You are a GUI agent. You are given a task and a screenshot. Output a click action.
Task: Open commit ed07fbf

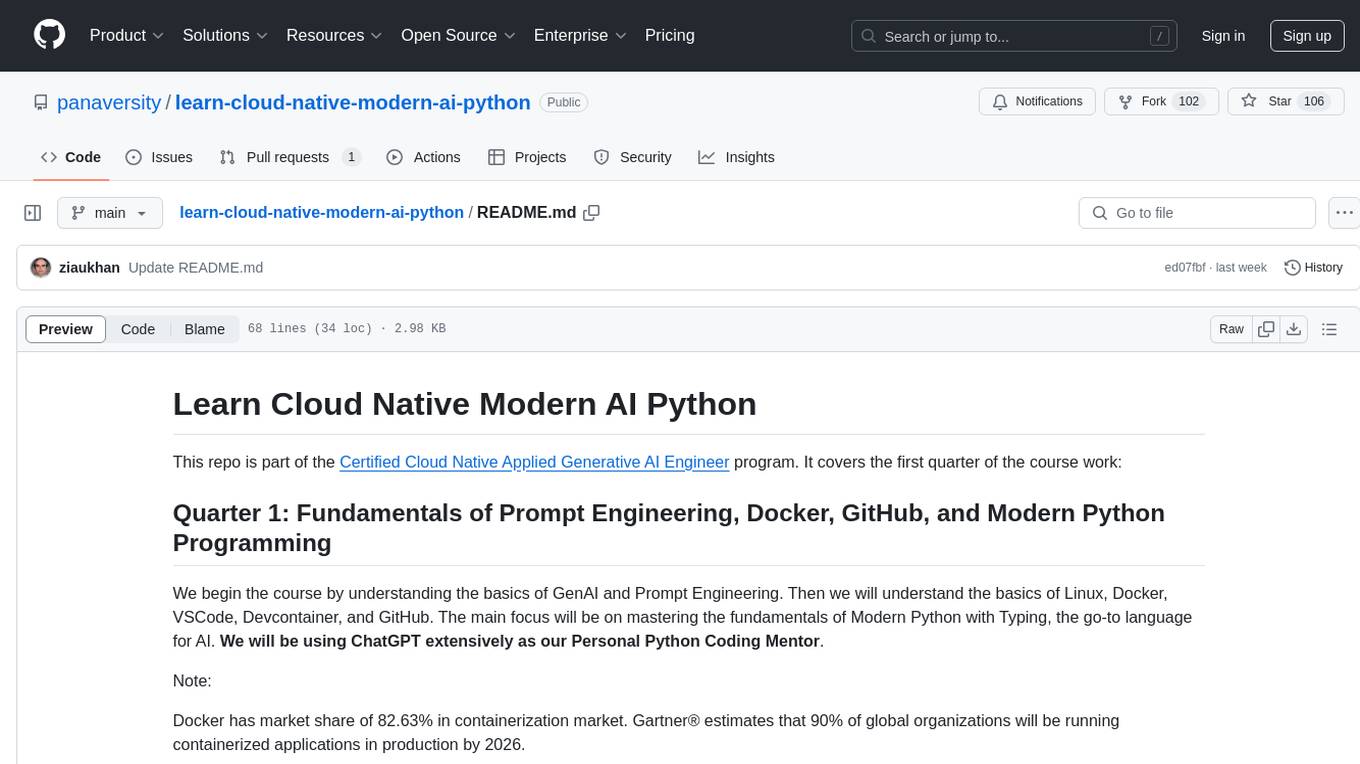1185,268
